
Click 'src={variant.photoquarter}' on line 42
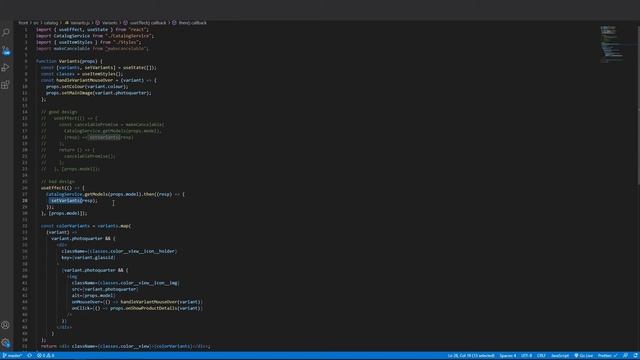point(105,289)
